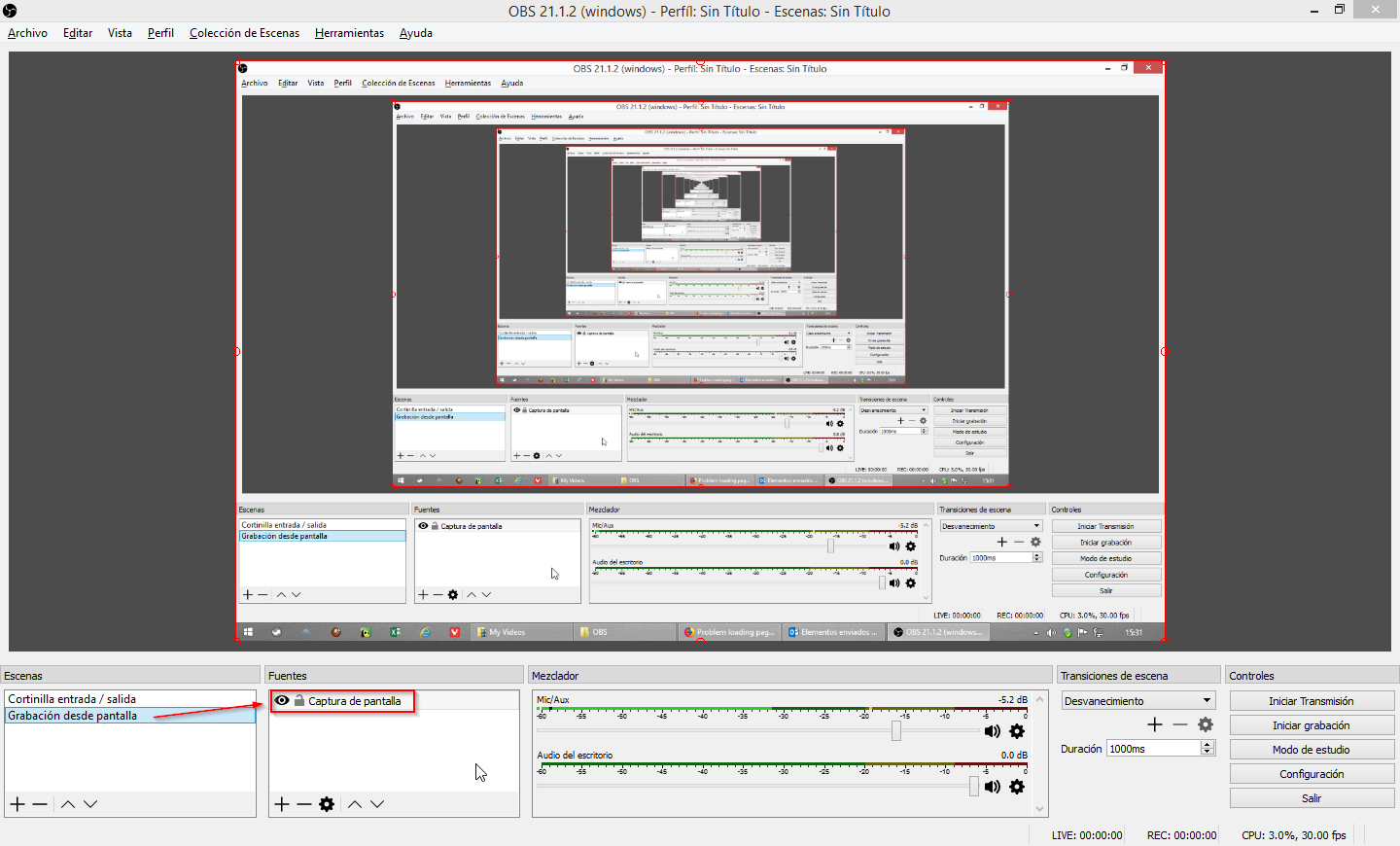Add a new source in the Fuentes panel

(282, 804)
